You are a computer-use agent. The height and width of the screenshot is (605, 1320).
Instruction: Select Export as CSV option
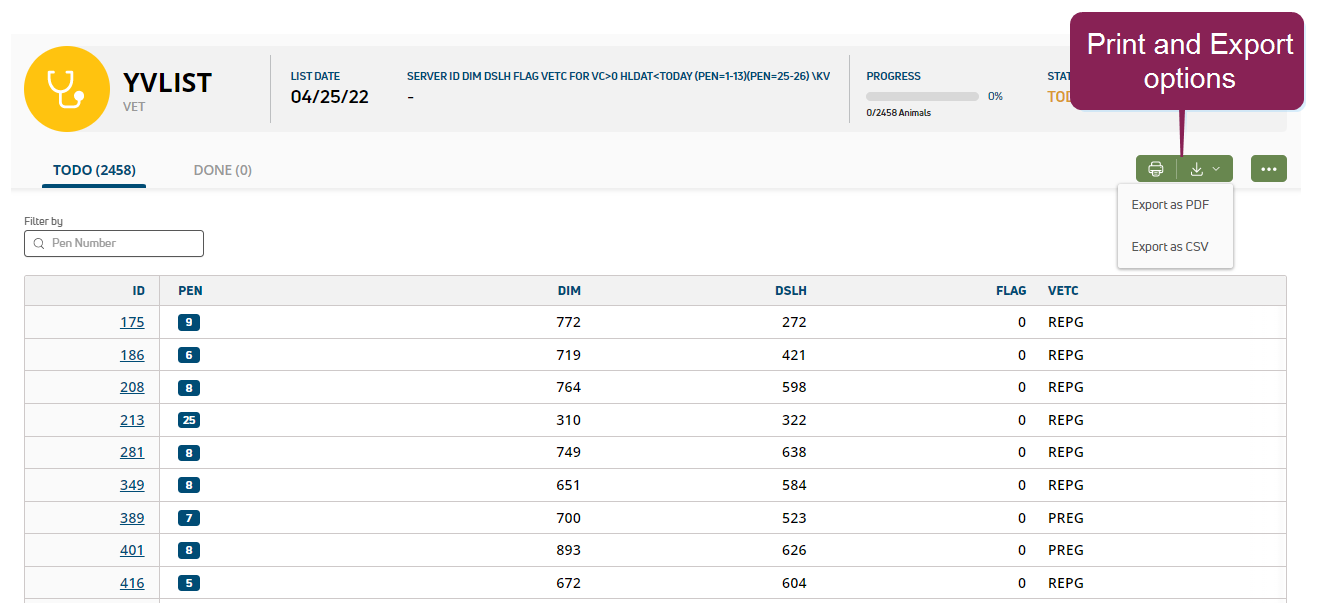[x=1170, y=247]
